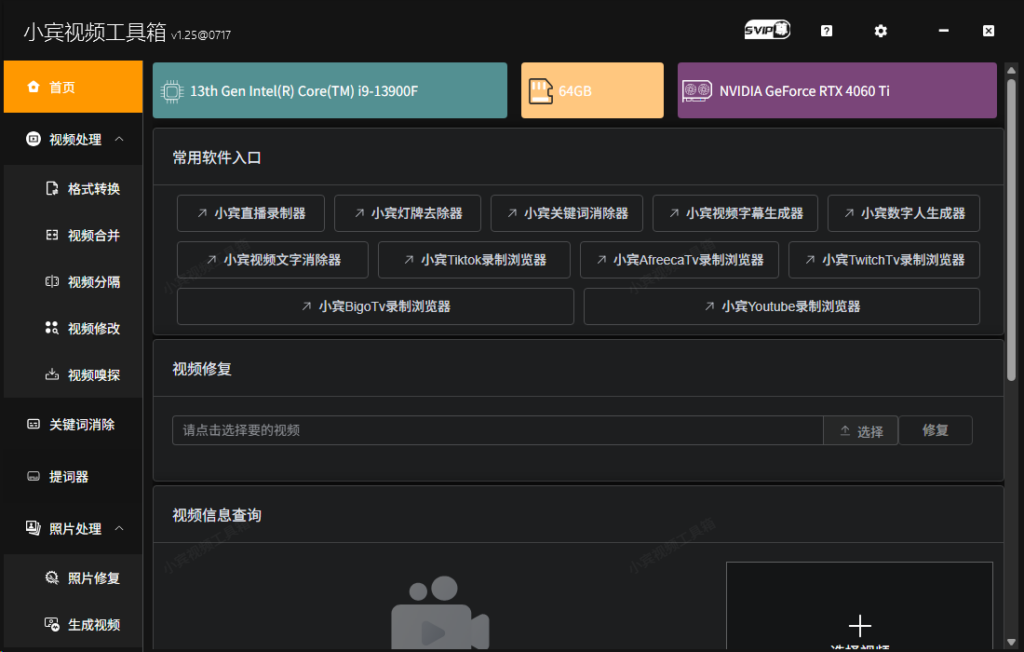Screen dimensions: 1024x652
Task: Open 视频嗅探 from the sidebar
Action: click(73, 374)
